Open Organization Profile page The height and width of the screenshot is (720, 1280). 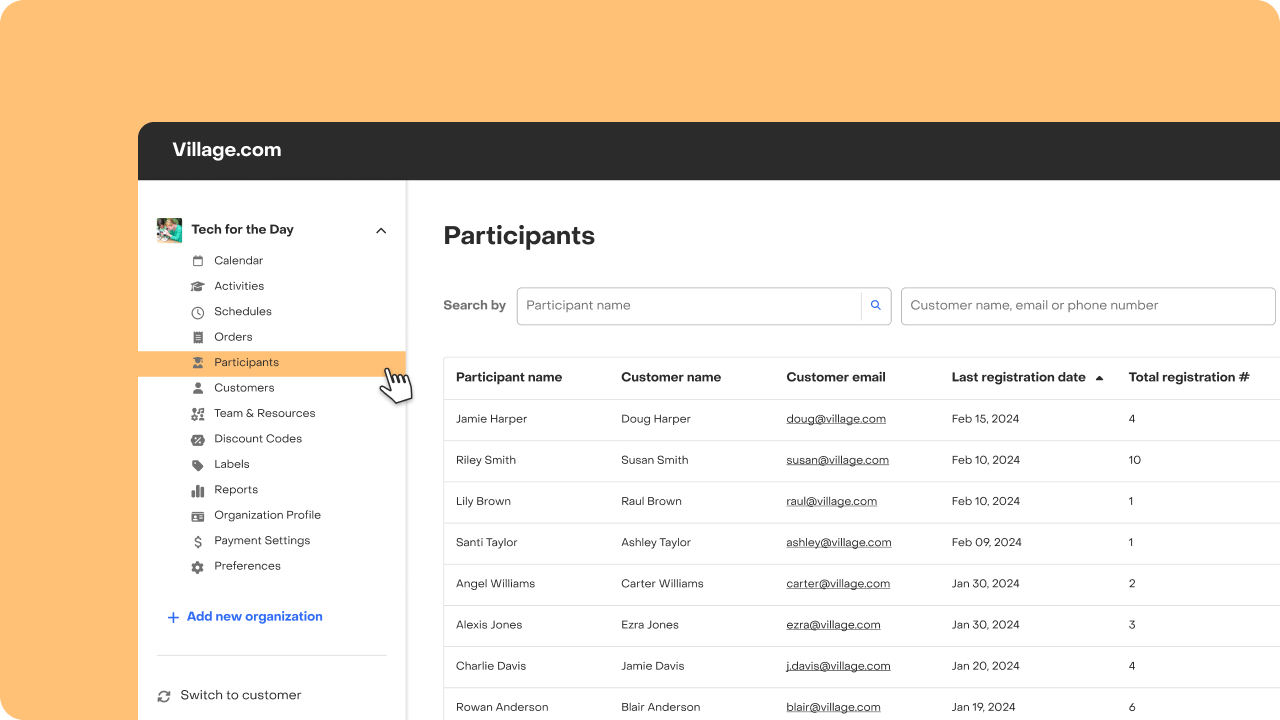click(x=268, y=516)
